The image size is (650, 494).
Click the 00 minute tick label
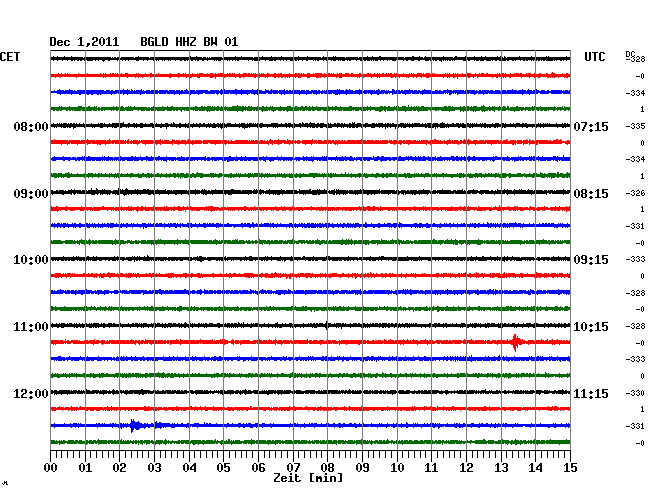coord(51,467)
